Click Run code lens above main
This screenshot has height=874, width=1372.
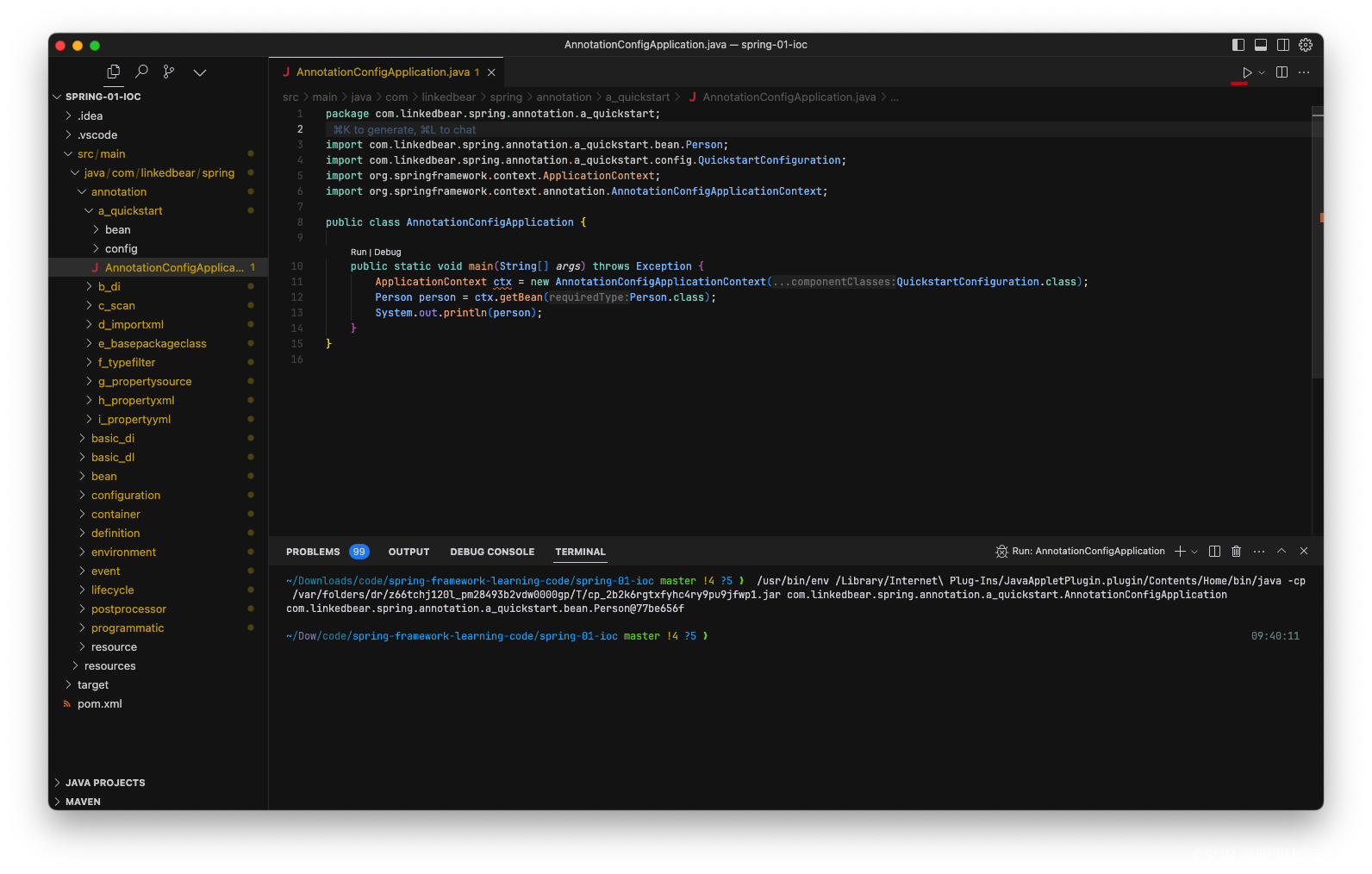(x=358, y=253)
